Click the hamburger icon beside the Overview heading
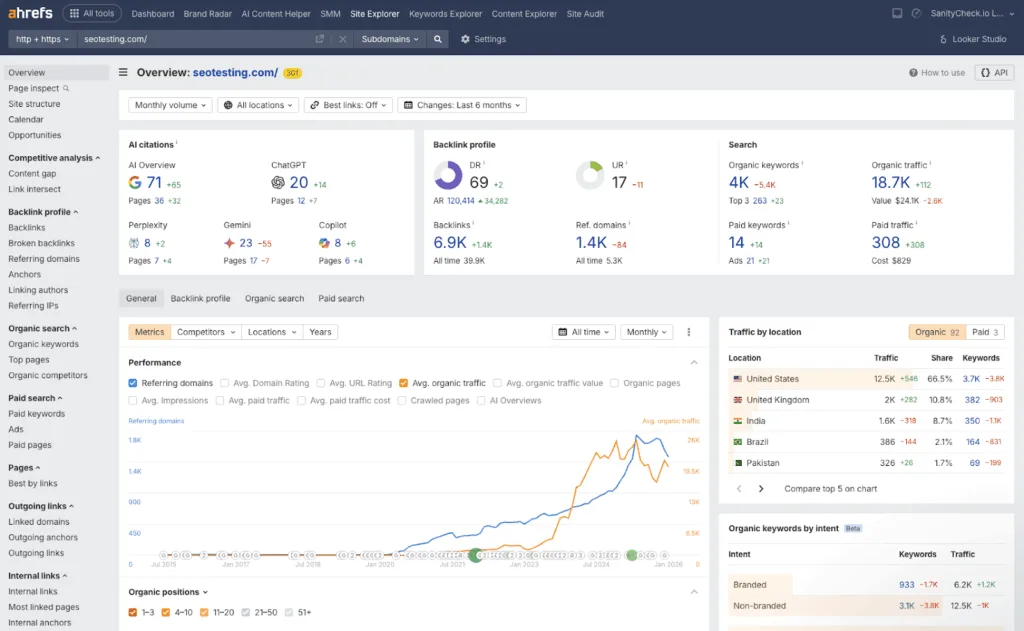This screenshot has width=1024, height=631. point(122,72)
